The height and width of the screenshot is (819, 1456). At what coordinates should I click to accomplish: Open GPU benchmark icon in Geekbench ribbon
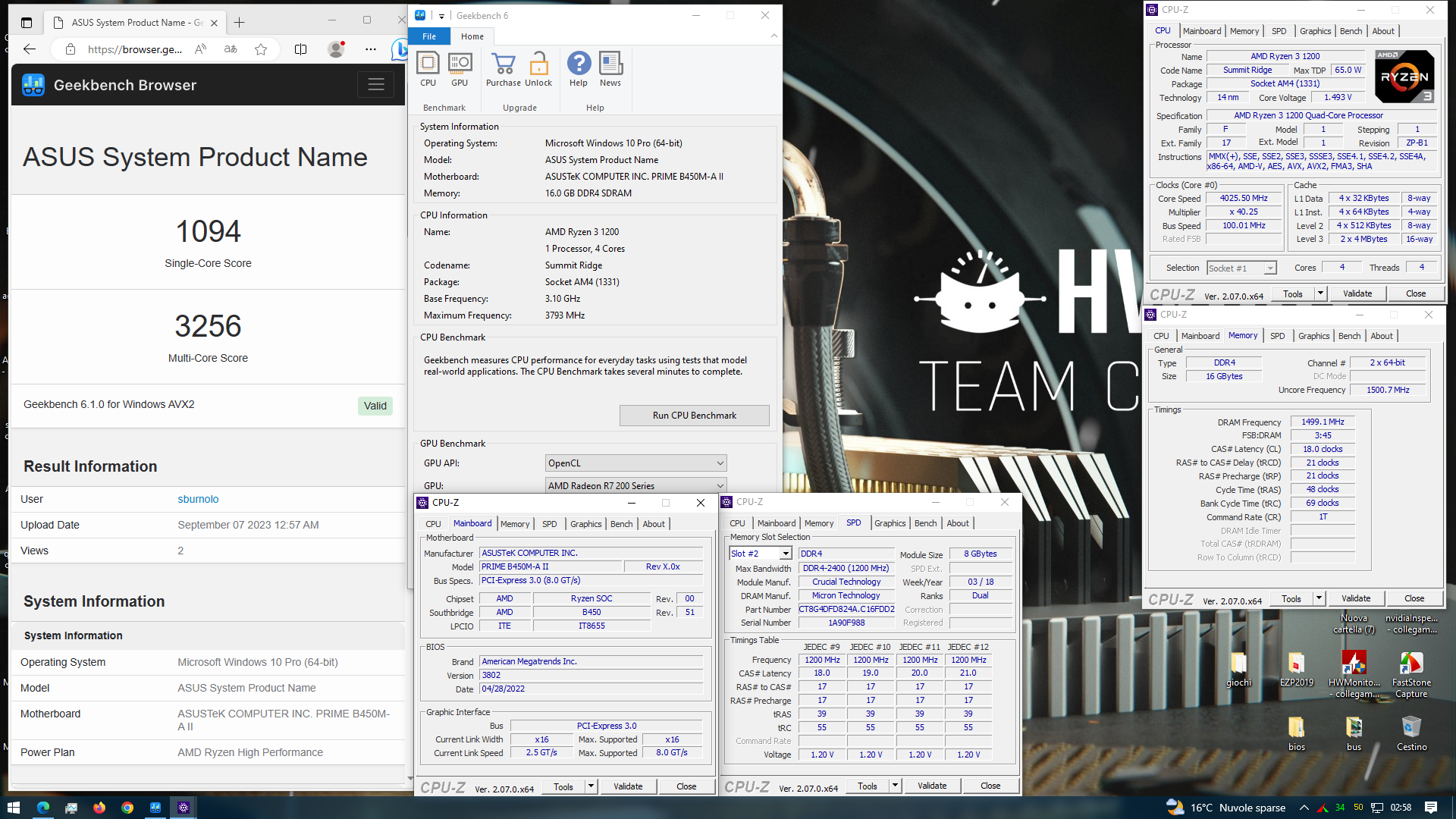[460, 69]
